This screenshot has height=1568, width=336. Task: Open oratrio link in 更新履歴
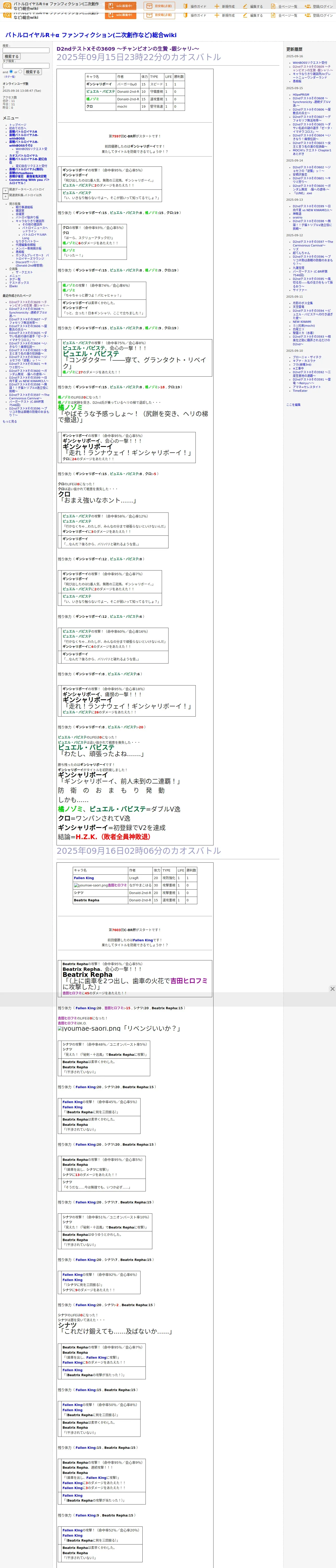coord(298,217)
